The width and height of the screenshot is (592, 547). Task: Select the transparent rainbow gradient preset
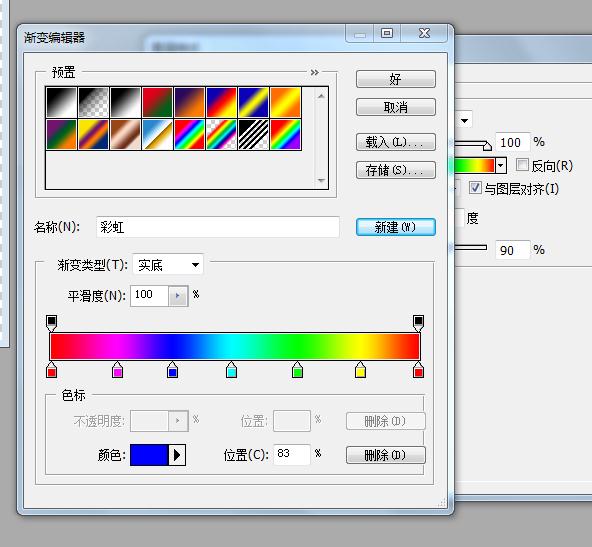222,134
